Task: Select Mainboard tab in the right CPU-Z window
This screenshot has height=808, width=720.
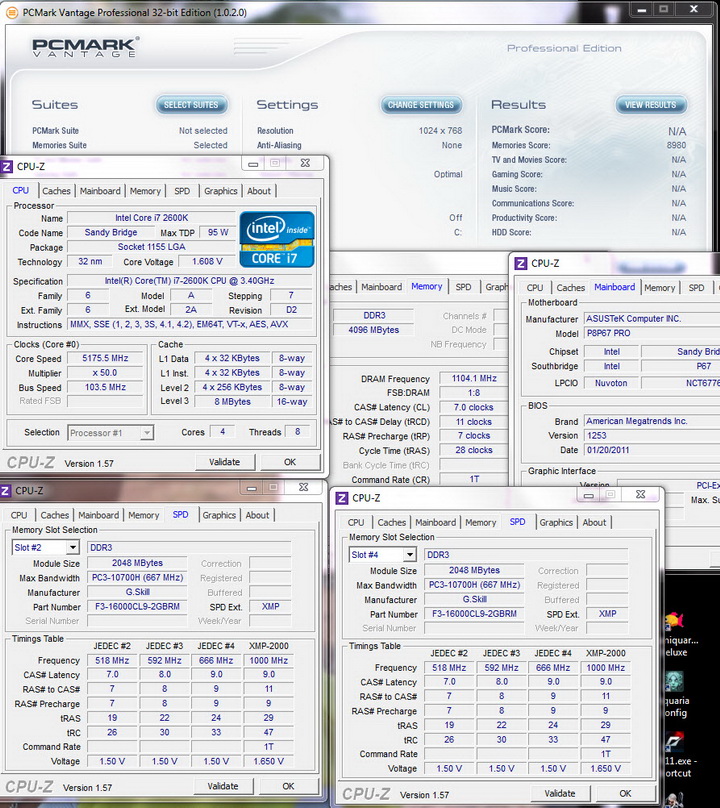Action: pyautogui.click(x=614, y=287)
